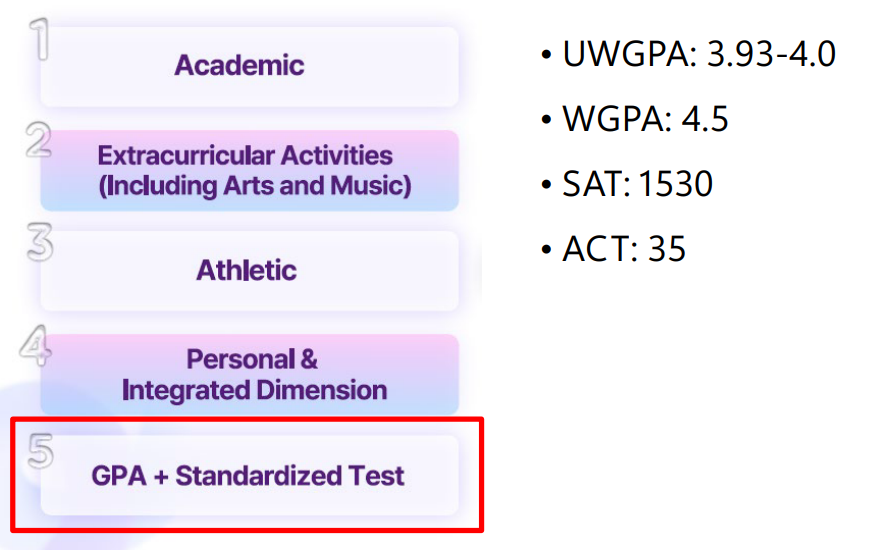Click the bullet point before UWGPA
878x550 pixels.
click(546, 56)
